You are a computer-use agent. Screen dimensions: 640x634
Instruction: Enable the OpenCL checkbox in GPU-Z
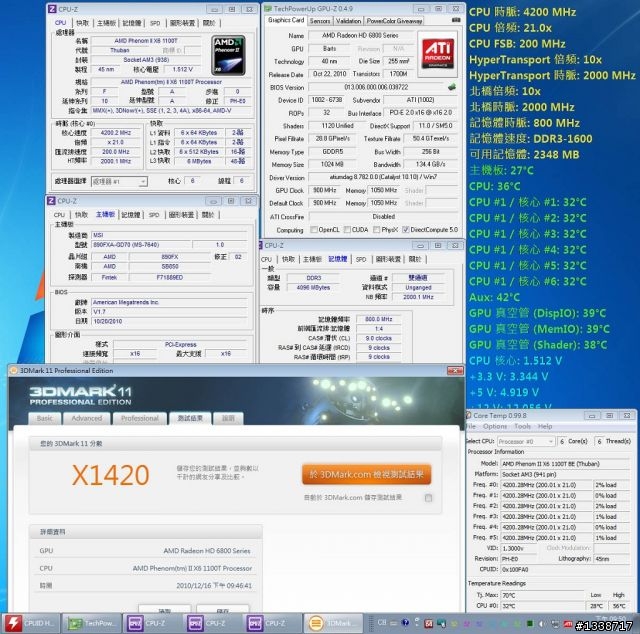pos(314,230)
